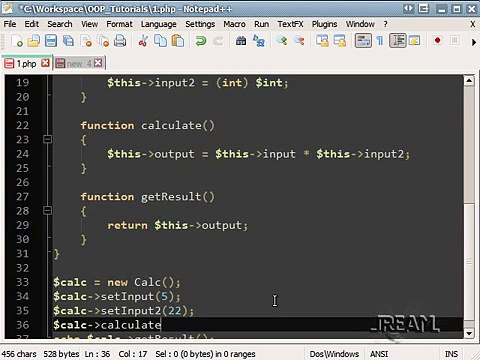Open the Window menu
The width and height of the screenshot is (480, 360).
click(360, 24)
